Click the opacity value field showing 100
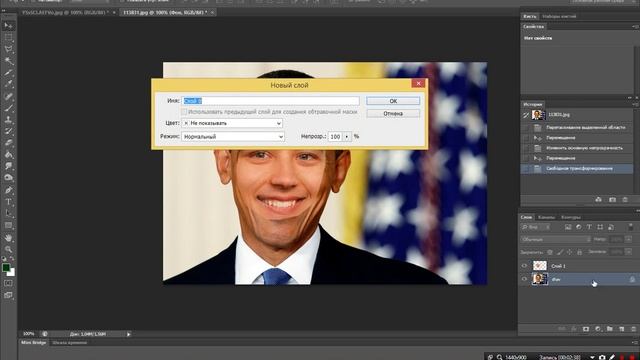Screen dimensions: 640x360 [x=336, y=137]
